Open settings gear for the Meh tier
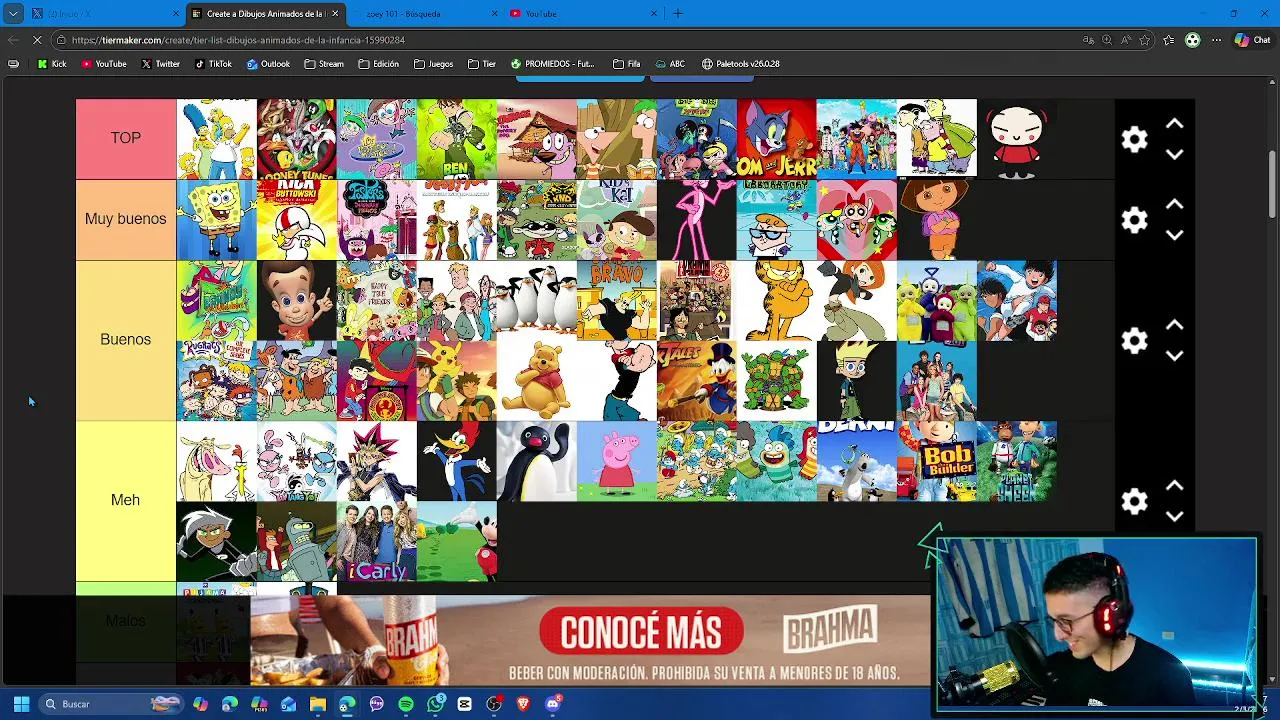Viewport: 1280px width, 720px height. (1134, 501)
